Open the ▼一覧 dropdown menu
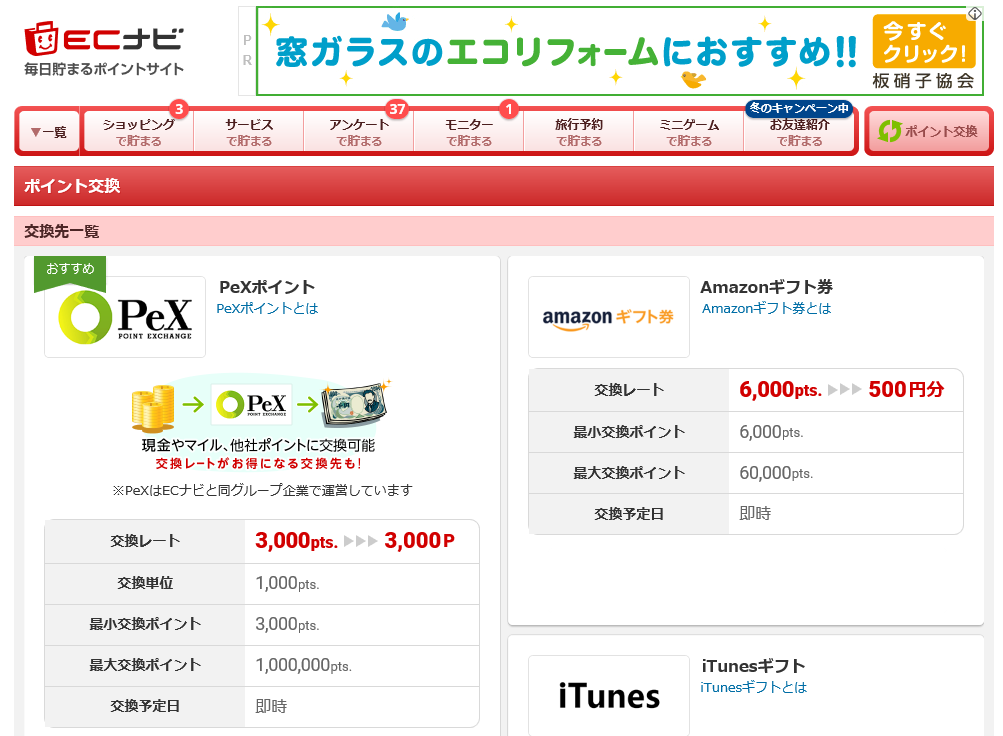1003x736 pixels. point(49,132)
